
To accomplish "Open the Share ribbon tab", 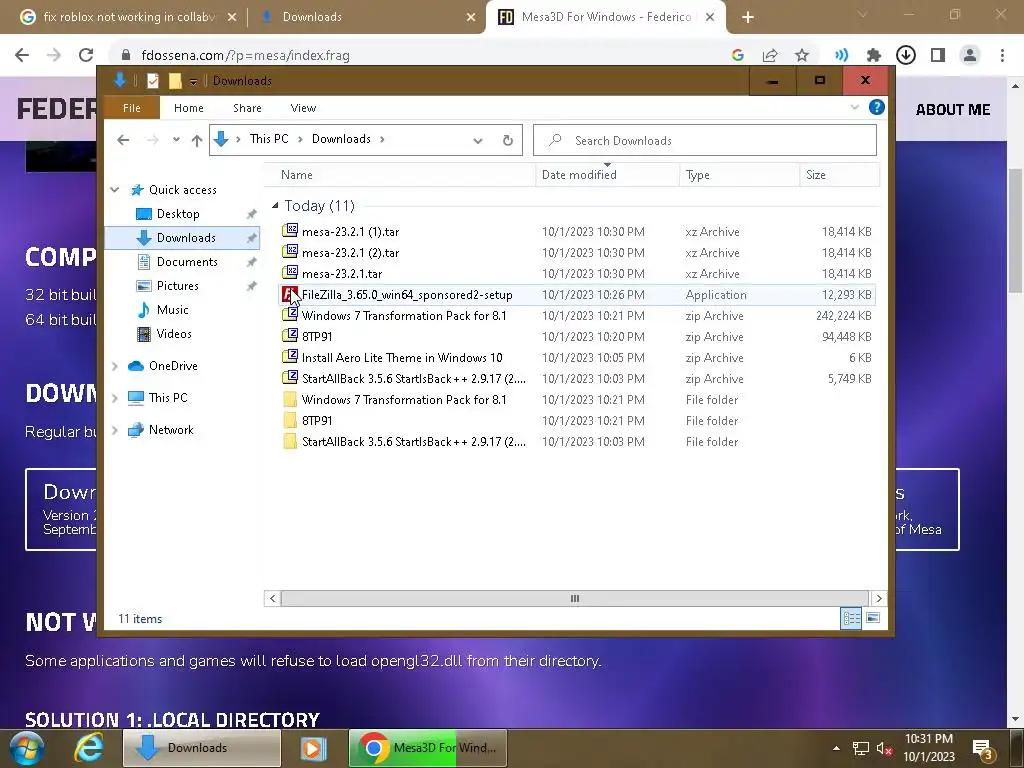I will pos(247,108).
